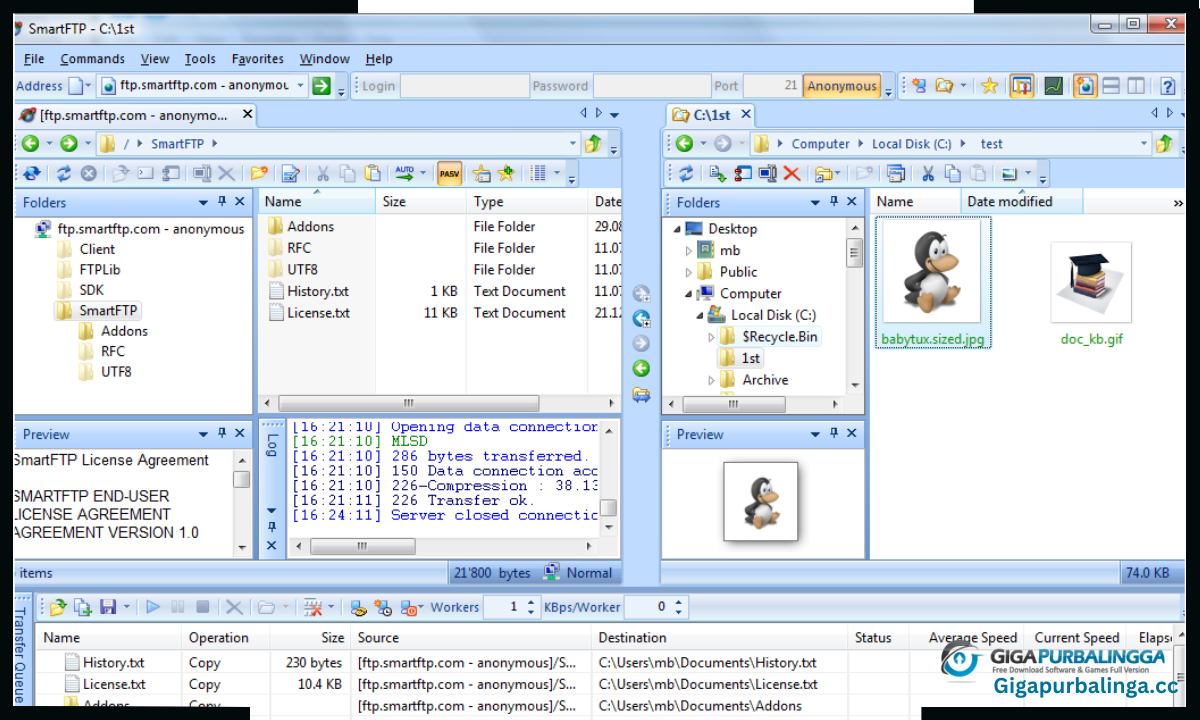
Task: Switch to the C:\1st tab
Action: point(709,115)
